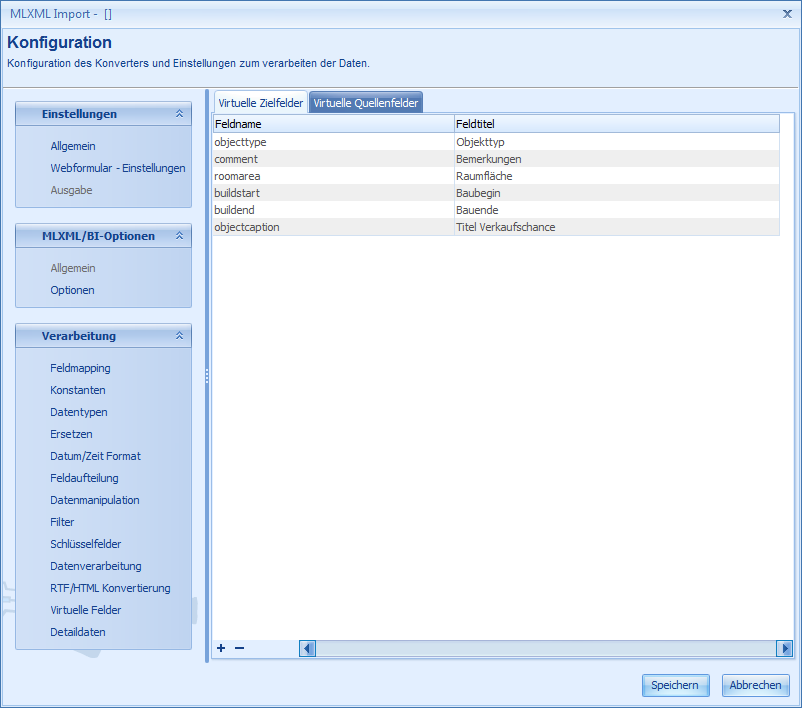Open Webformular - Einstellungen
This screenshot has height=708, width=802.
(116, 168)
